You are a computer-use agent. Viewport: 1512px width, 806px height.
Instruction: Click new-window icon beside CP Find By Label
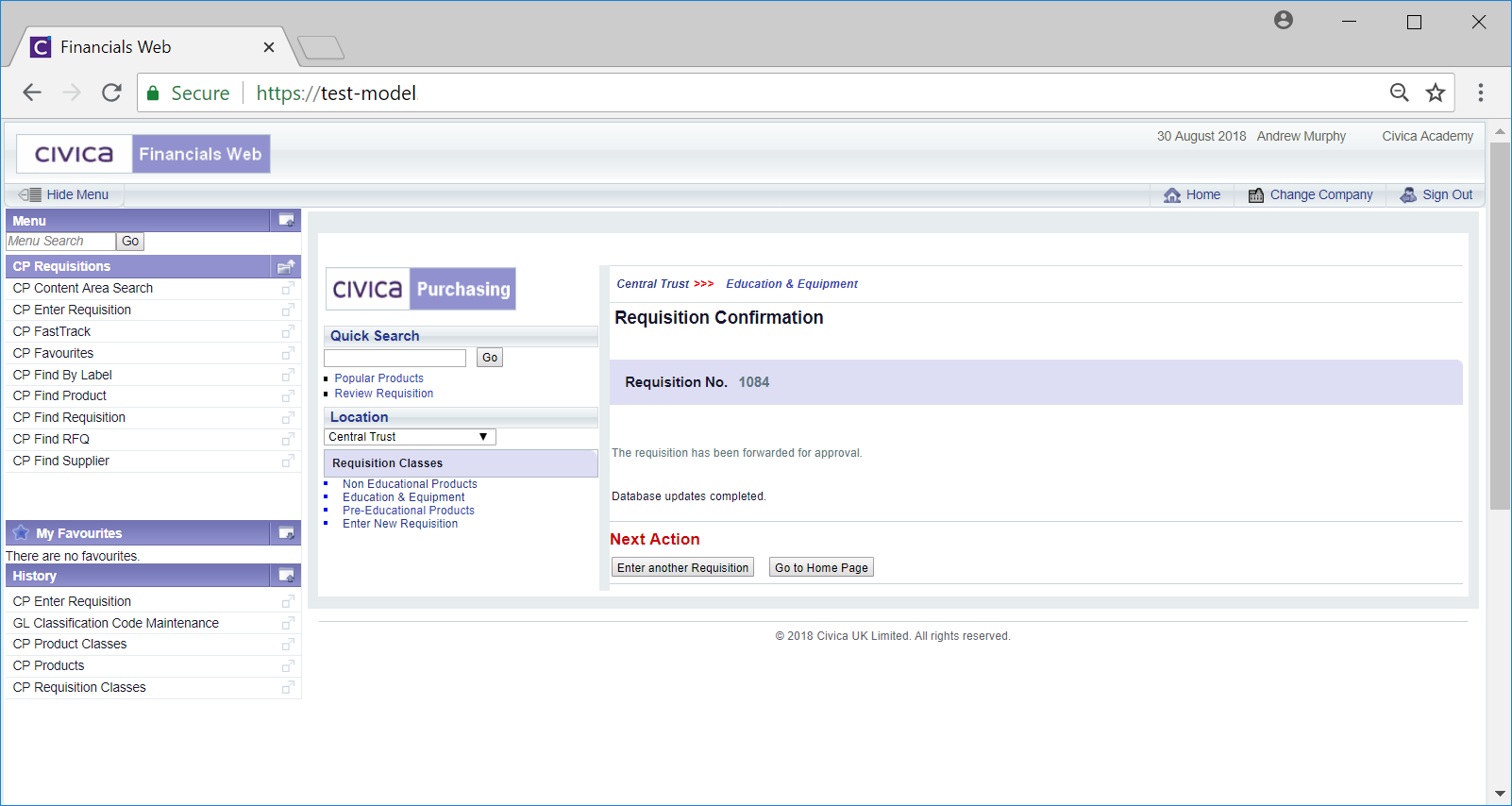coord(288,375)
